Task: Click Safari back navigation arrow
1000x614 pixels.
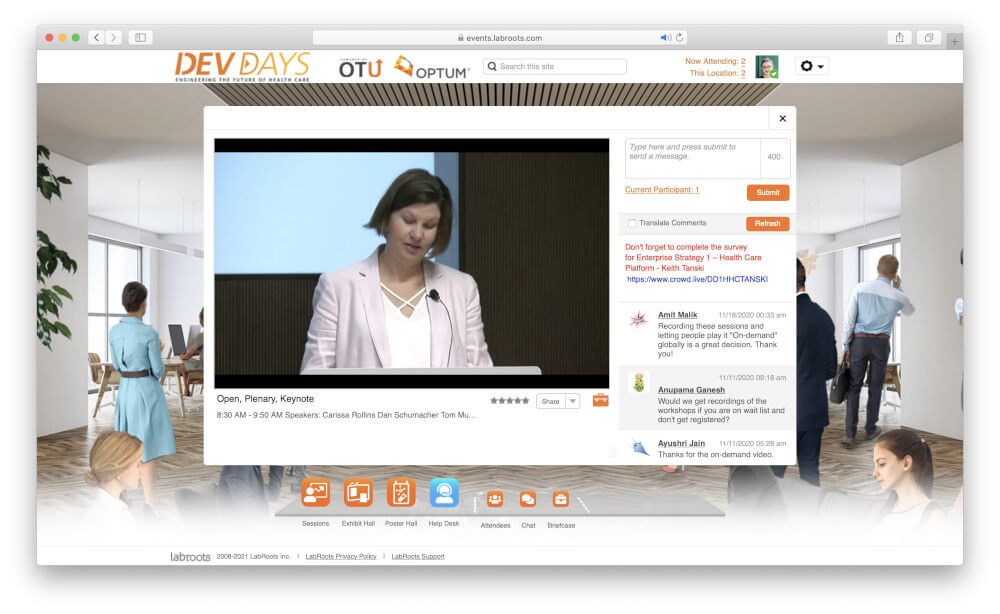Action: pyautogui.click(x=96, y=38)
